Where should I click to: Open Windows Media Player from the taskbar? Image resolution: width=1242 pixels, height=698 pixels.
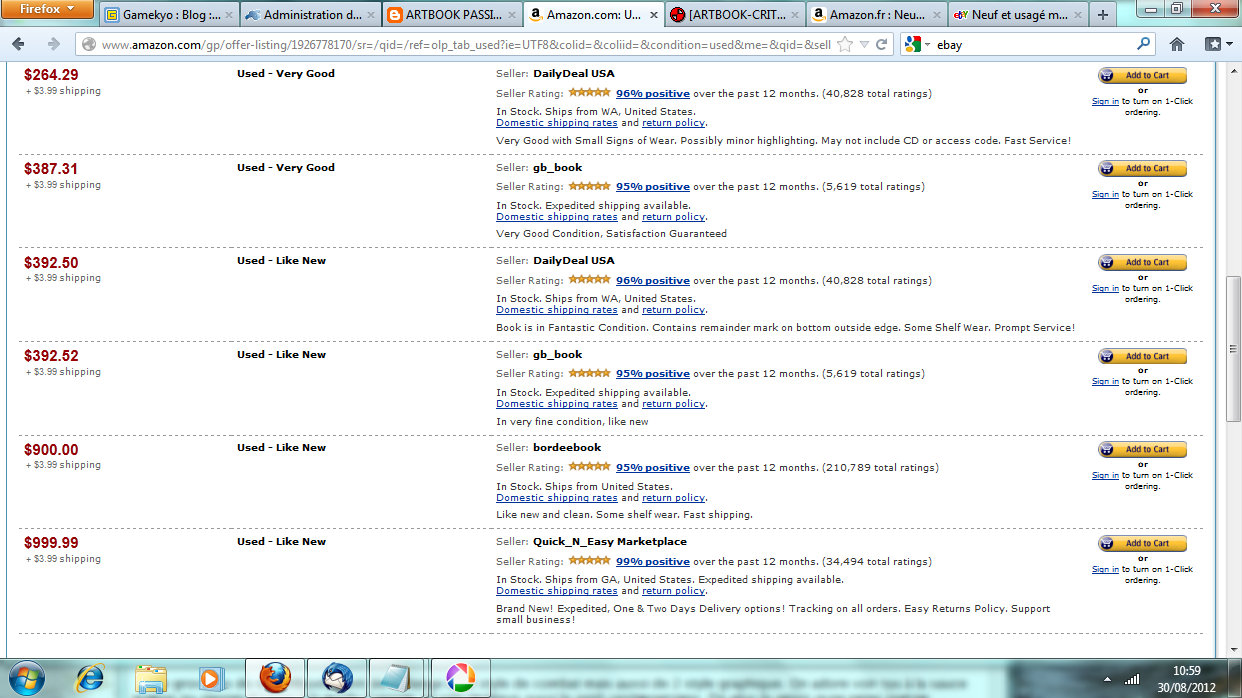(211, 678)
